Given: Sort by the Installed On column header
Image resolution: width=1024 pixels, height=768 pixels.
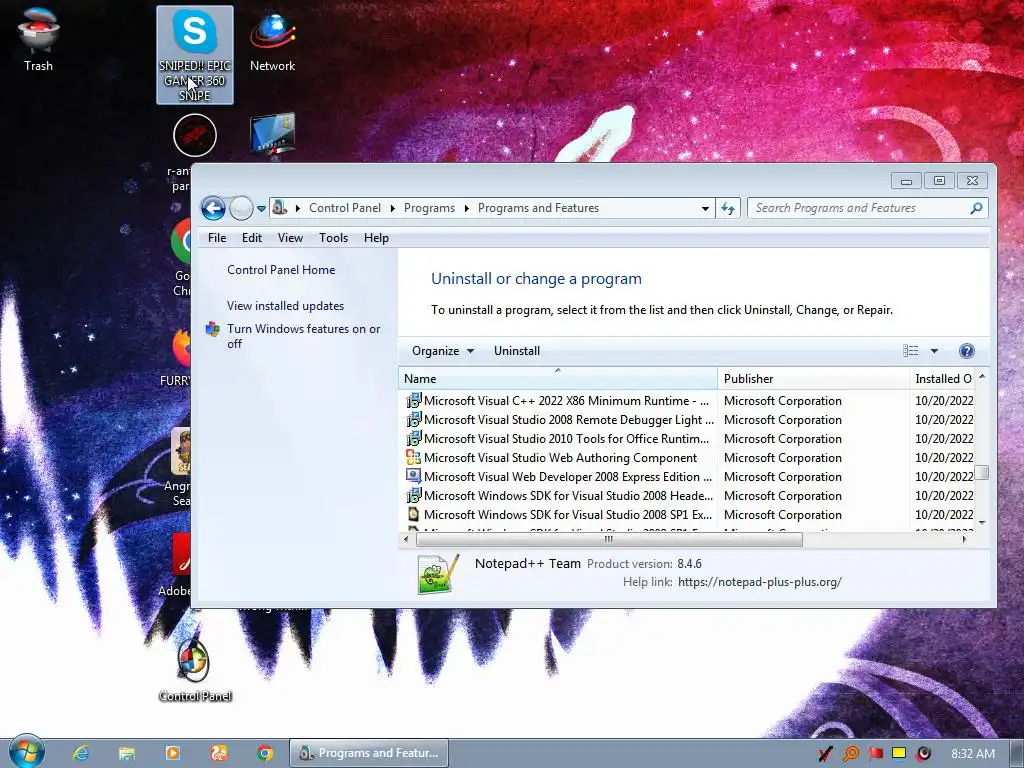Looking at the screenshot, I should coord(943,379).
